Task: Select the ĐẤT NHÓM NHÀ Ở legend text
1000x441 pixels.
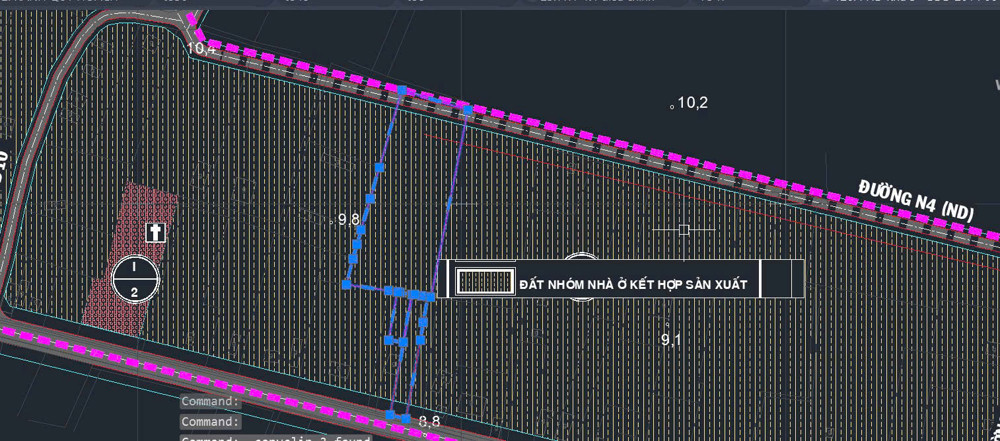Action: (633, 284)
